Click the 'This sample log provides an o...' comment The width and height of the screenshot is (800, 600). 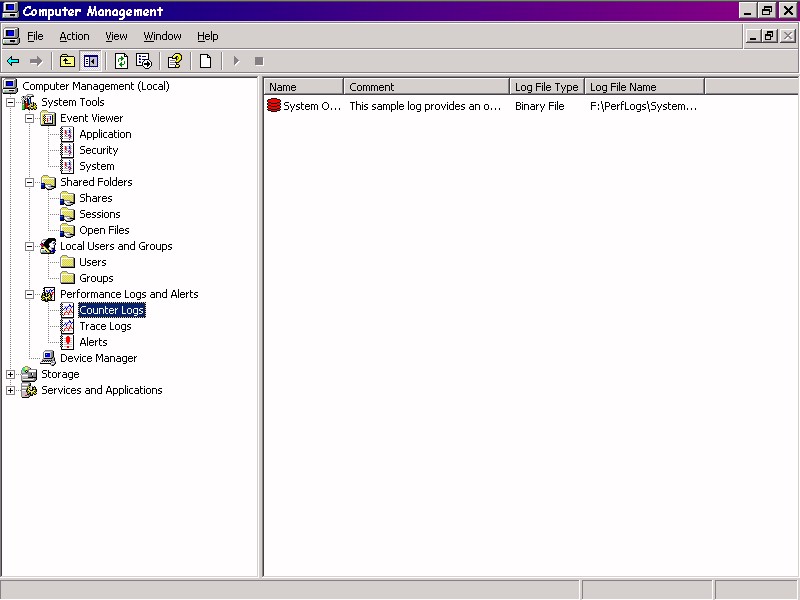425,106
